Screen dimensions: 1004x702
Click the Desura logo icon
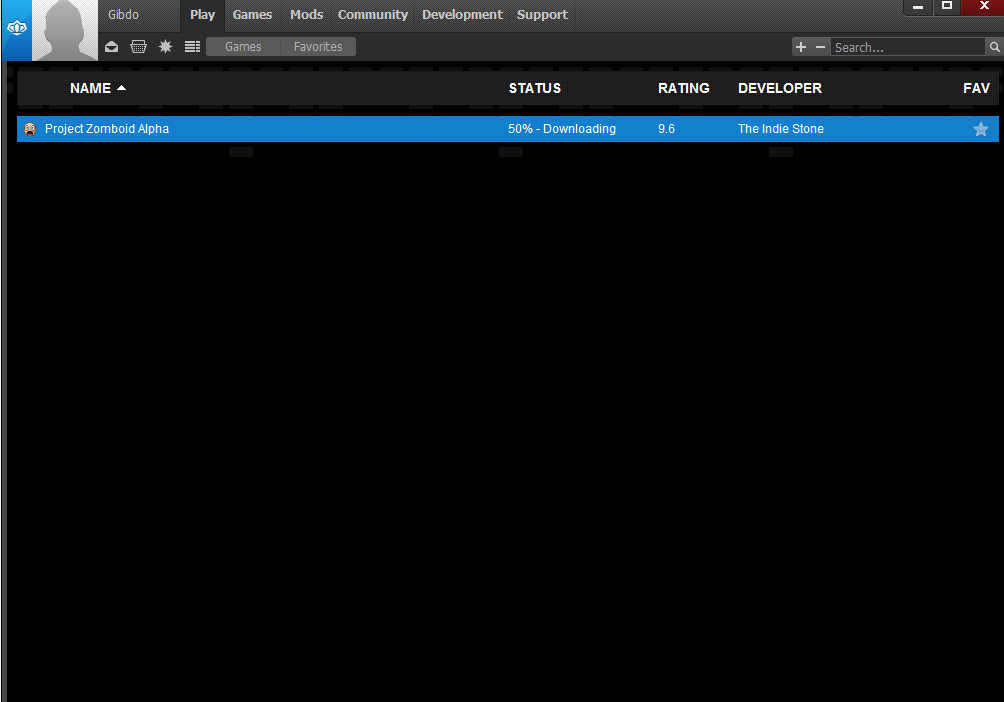pyautogui.click(x=17, y=29)
